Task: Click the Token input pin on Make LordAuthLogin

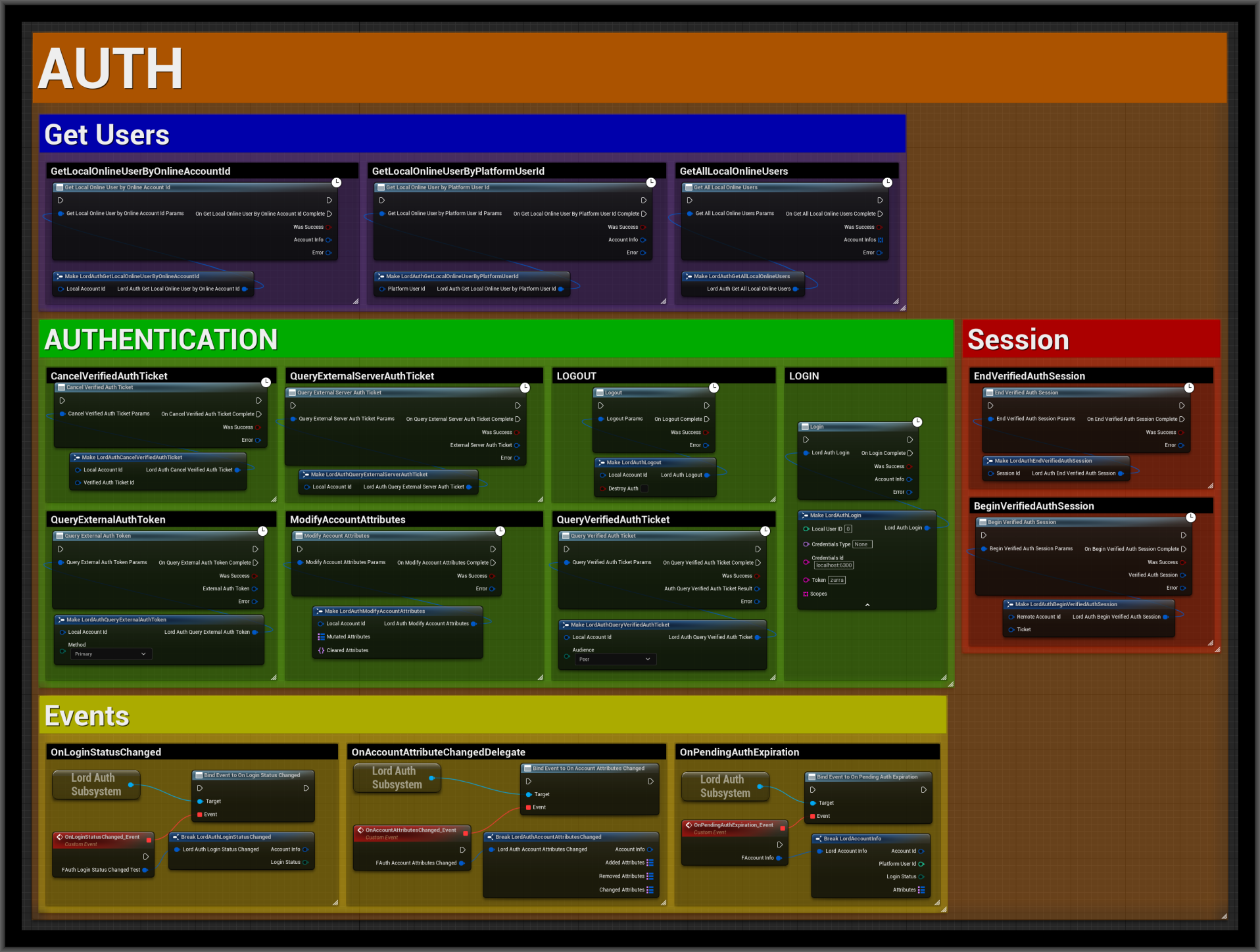Action: (806, 580)
